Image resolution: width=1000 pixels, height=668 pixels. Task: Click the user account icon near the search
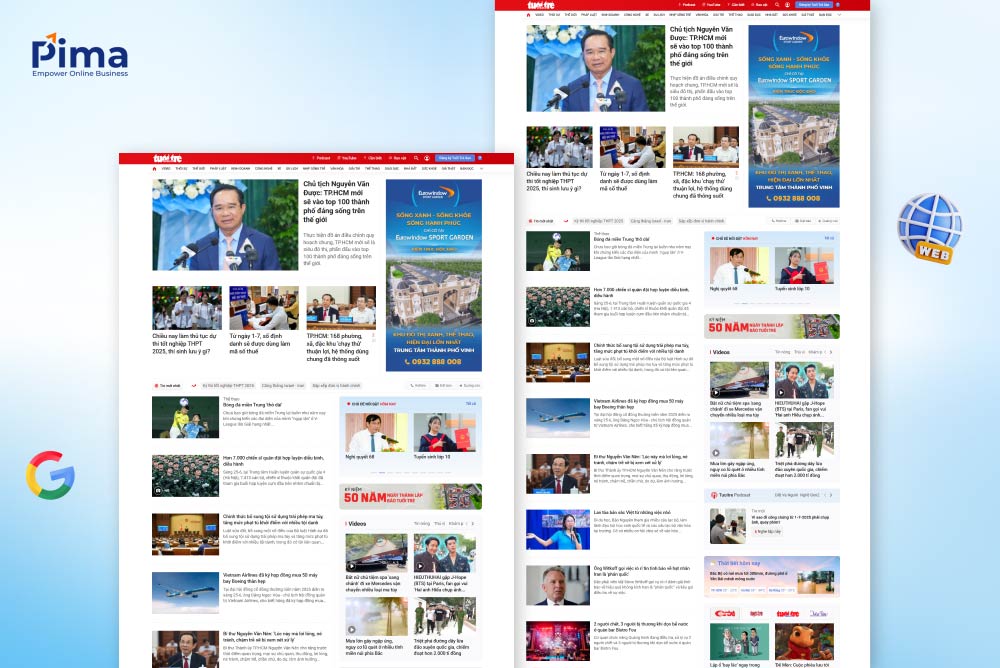point(427,158)
